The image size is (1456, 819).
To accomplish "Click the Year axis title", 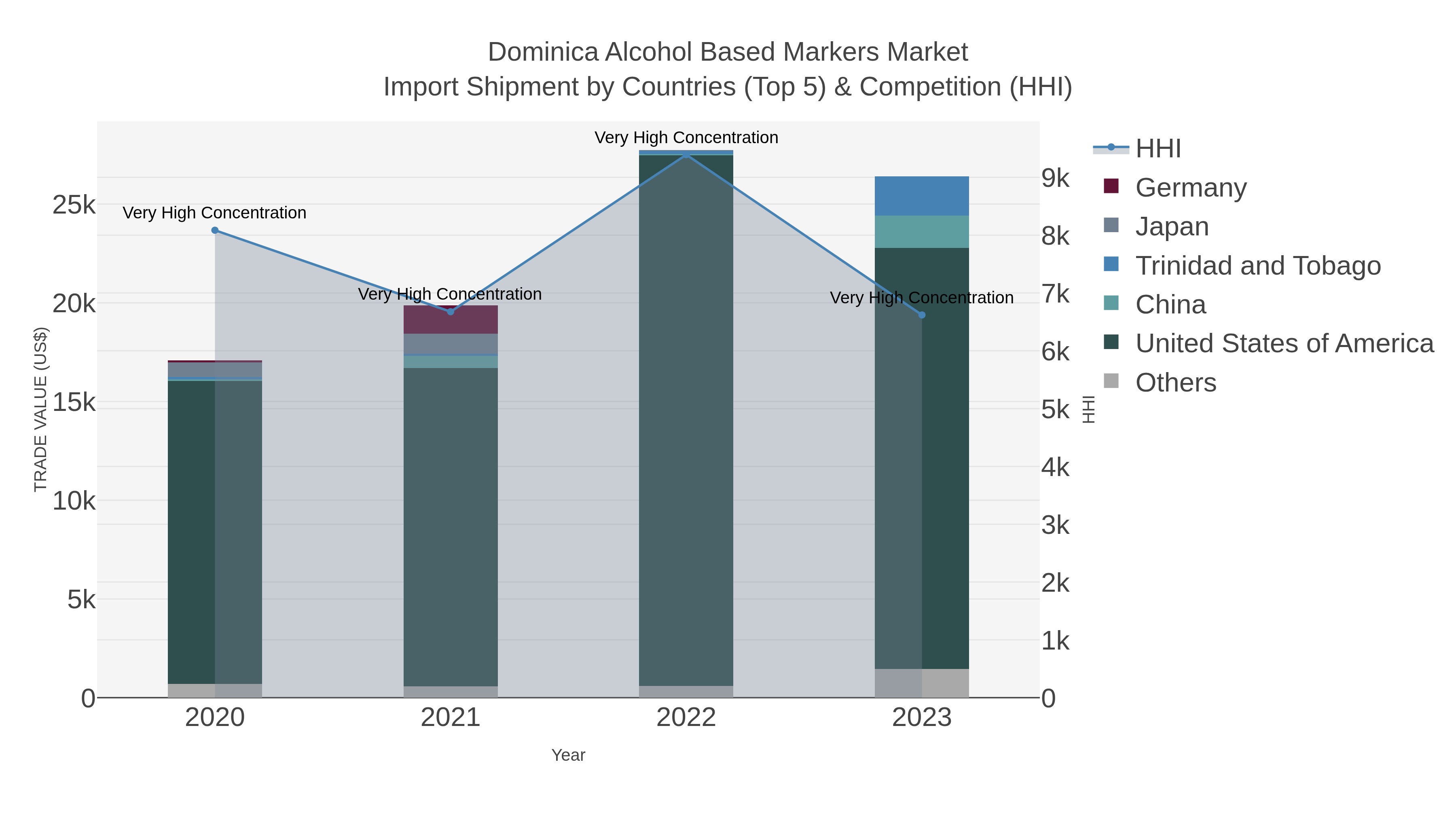I will click(x=569, y=755).
